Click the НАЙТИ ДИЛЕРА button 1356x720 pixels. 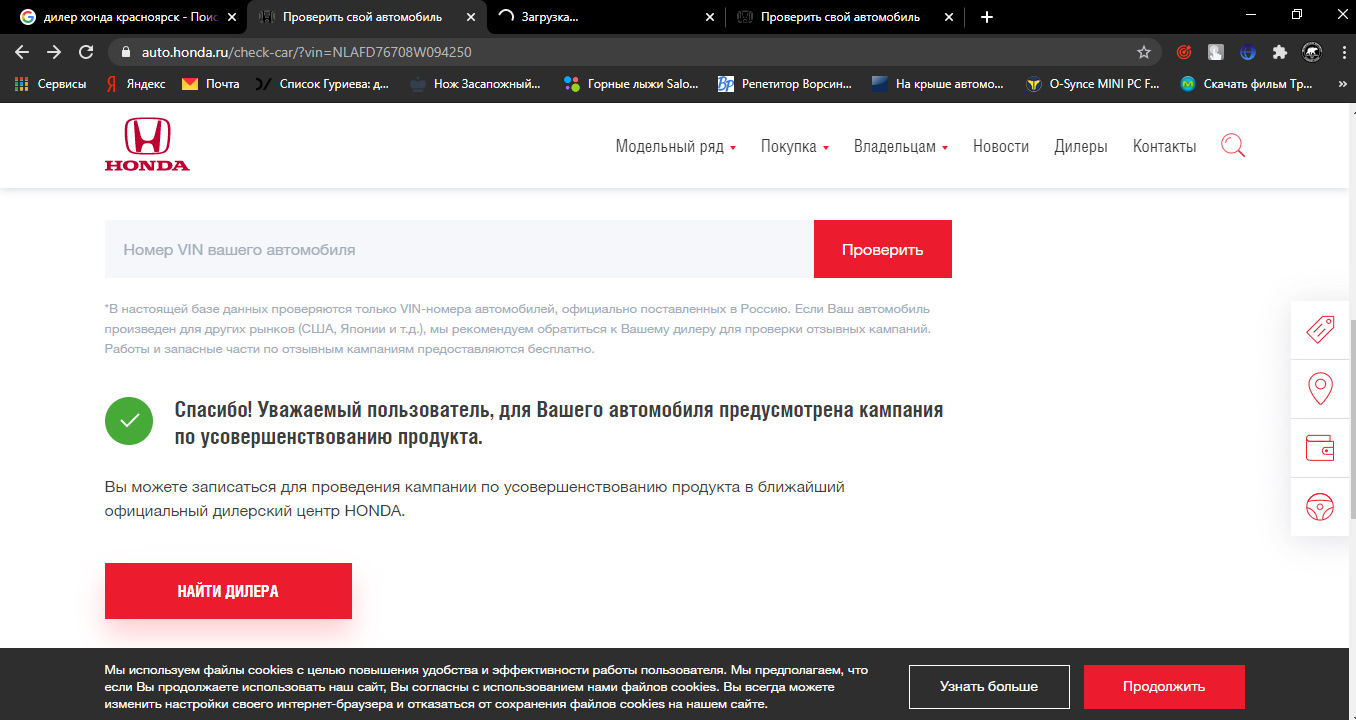228,591
